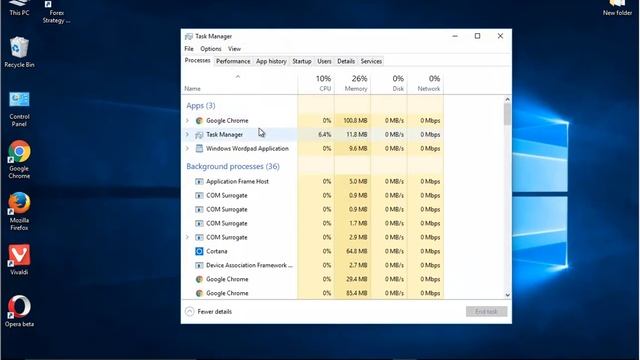The height and width of the screenshot is (360, 640).
Task: Select the Mozilla Firefox desktop shortcut
Action: [x=19, y=211]
